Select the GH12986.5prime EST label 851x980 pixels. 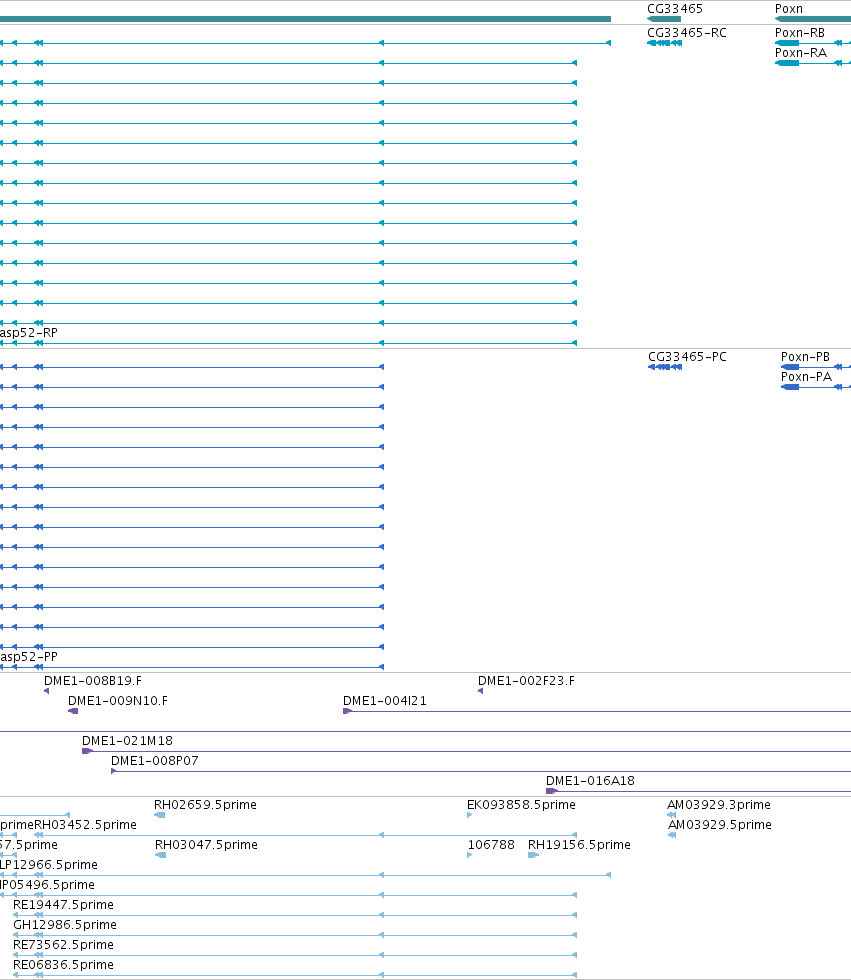point(65,924)
